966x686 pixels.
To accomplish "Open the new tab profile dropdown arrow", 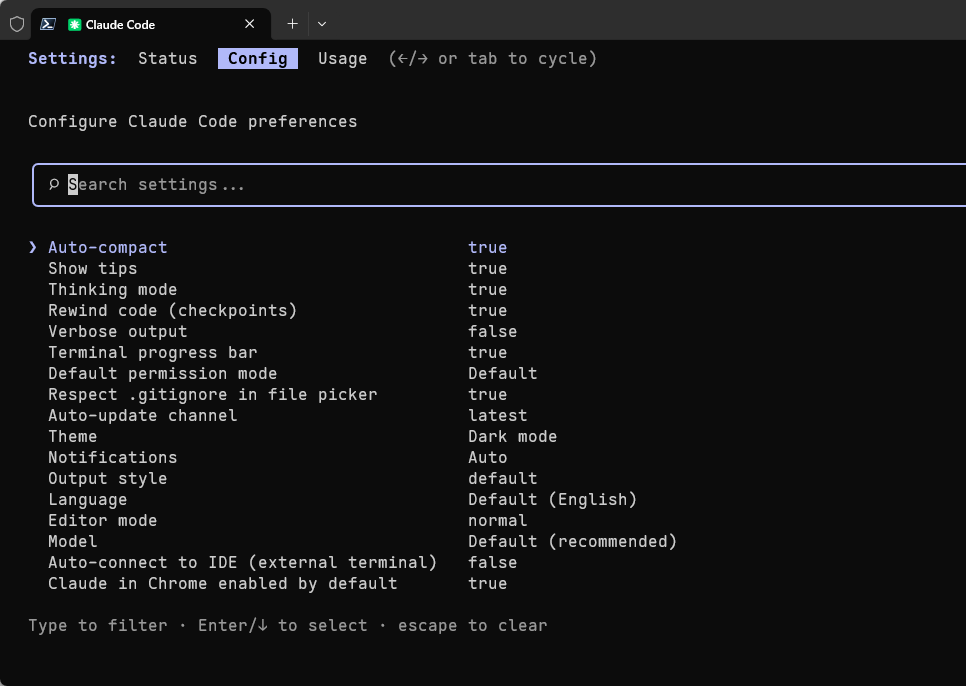I will (322, 24).
